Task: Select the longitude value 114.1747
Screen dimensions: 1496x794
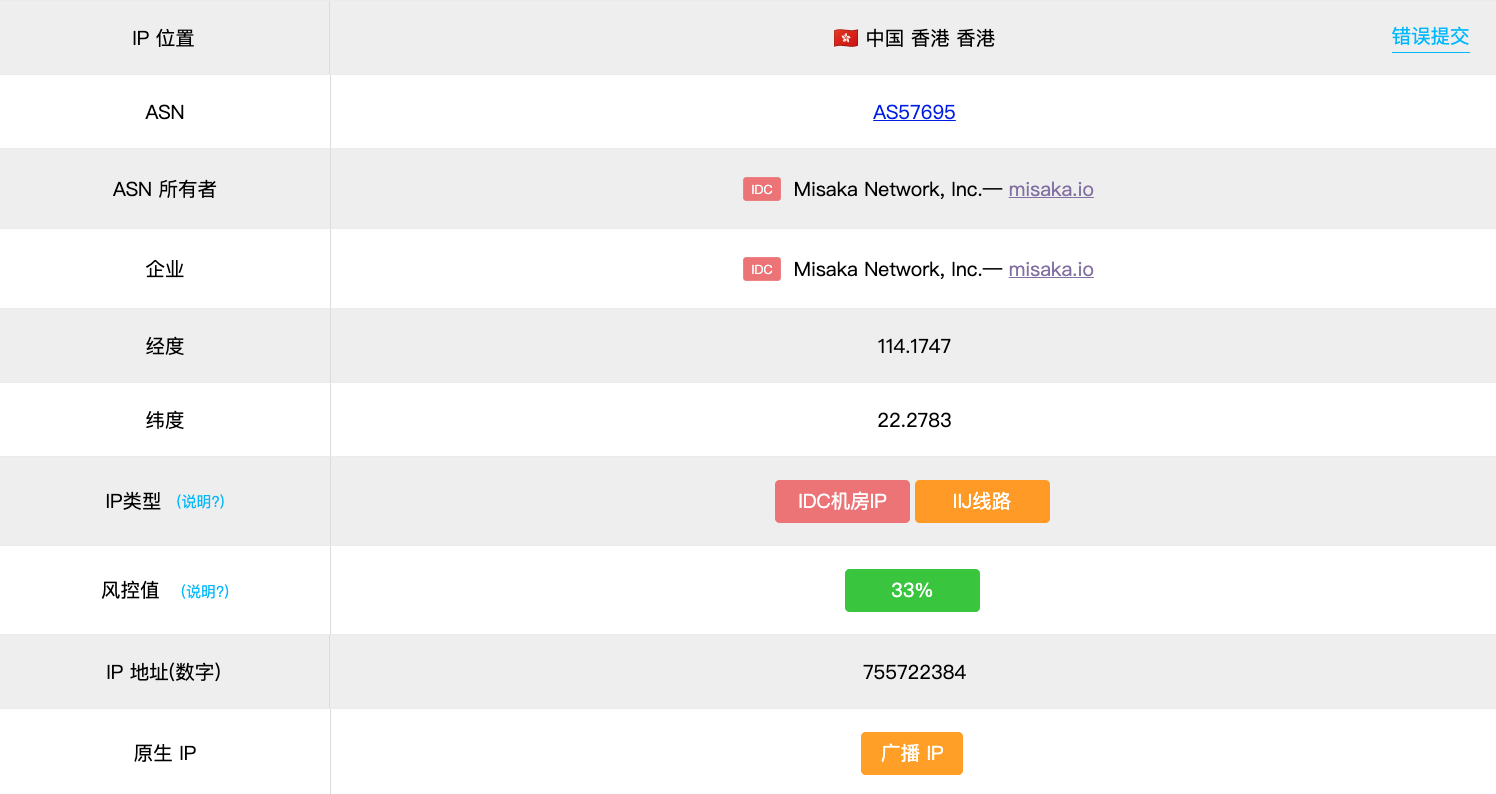Action: point(914,346)
